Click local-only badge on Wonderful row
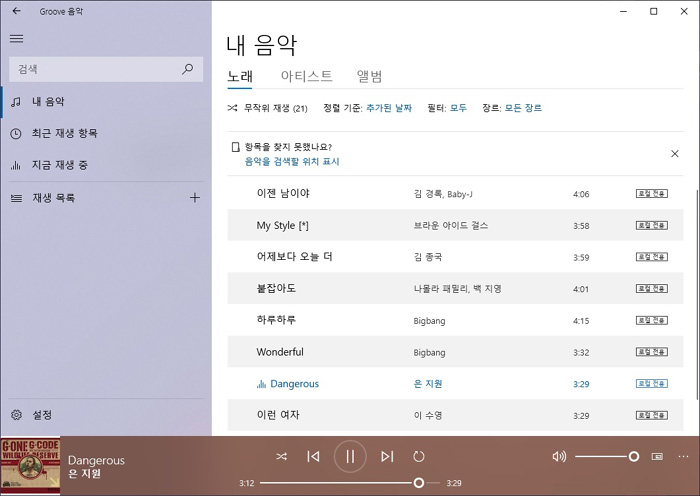The width and height of the screenshot is (700, 496). coord(652,352)
